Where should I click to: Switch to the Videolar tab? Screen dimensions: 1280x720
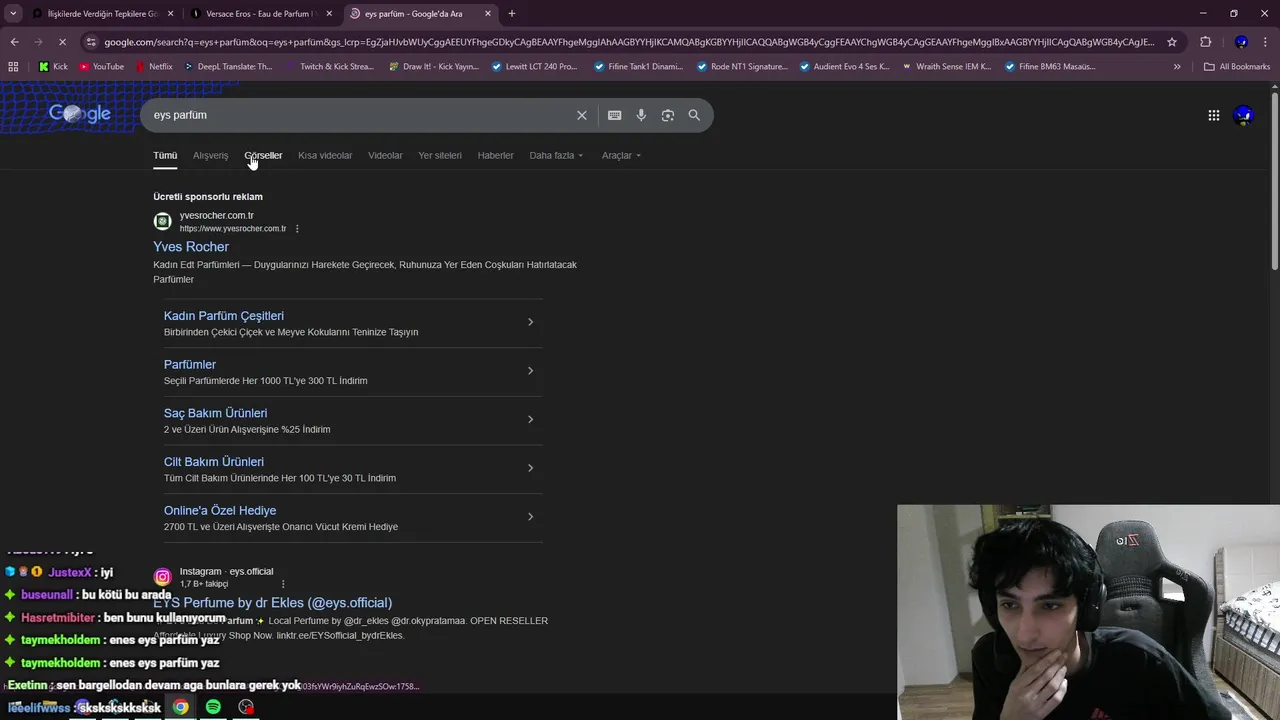(x=385, y=155)
